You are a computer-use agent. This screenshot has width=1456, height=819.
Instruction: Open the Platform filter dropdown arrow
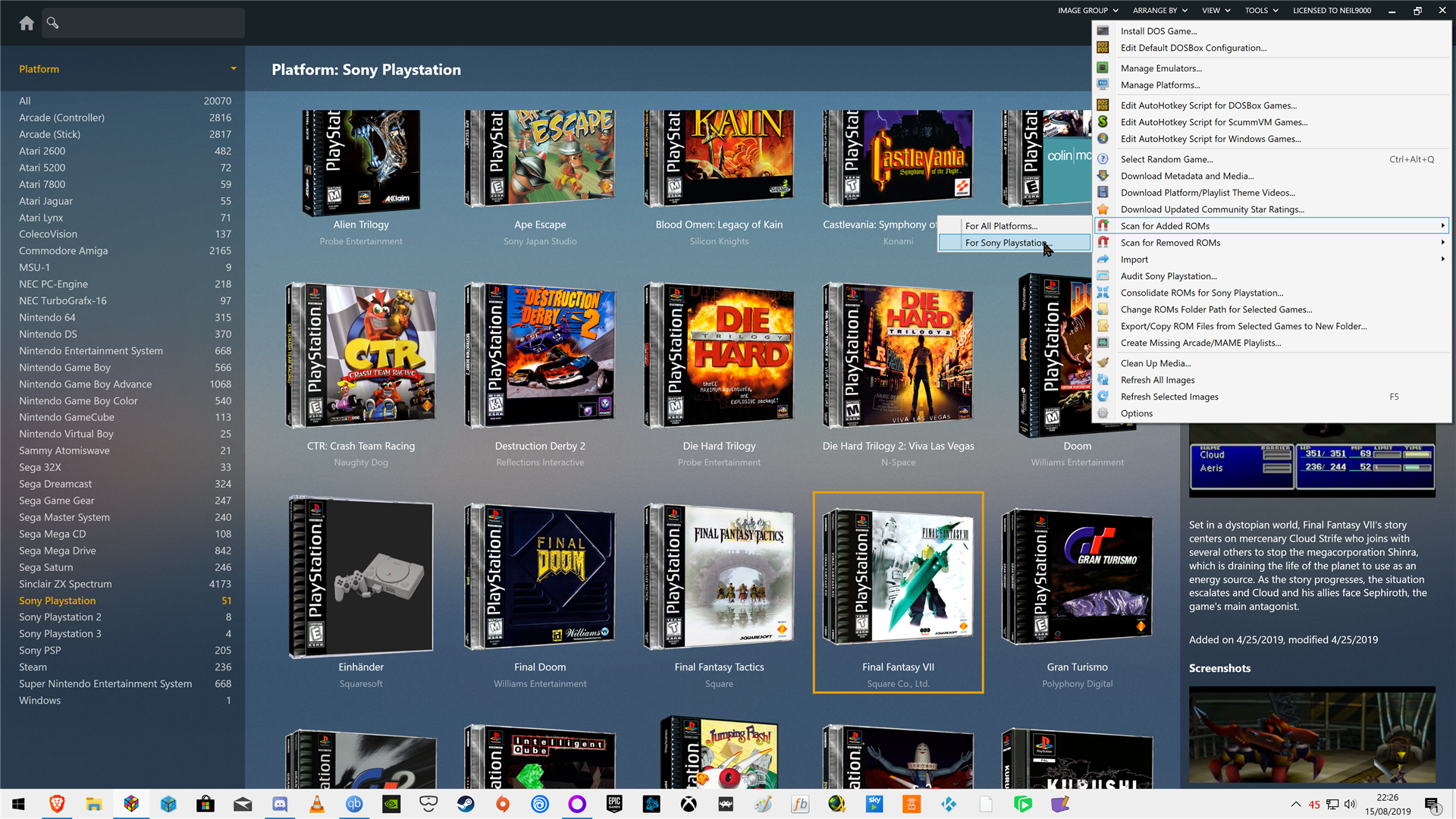[234, 69]
